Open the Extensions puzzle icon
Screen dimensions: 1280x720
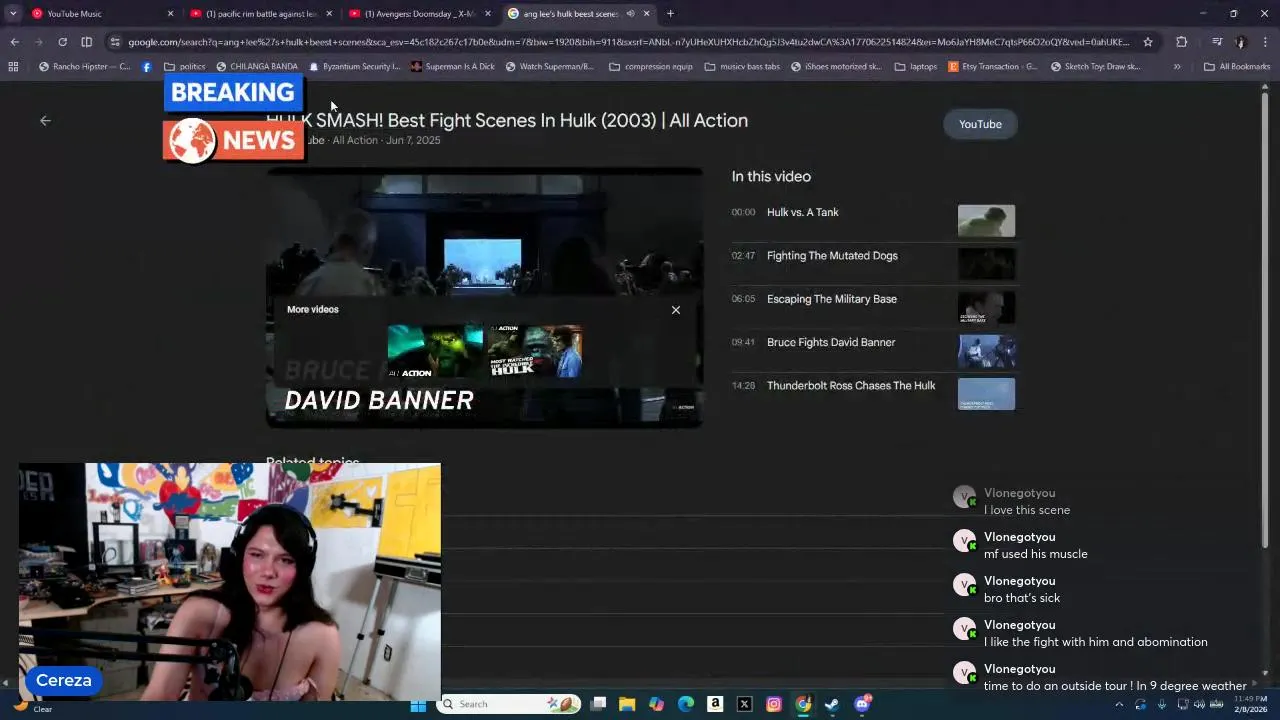pos(1182,42)
